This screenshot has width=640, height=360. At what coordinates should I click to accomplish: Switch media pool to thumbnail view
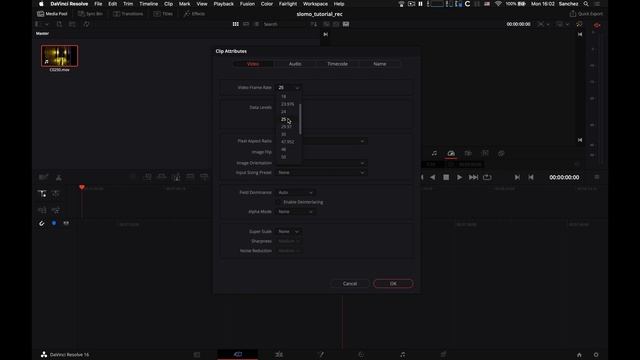tap(236, 24)
